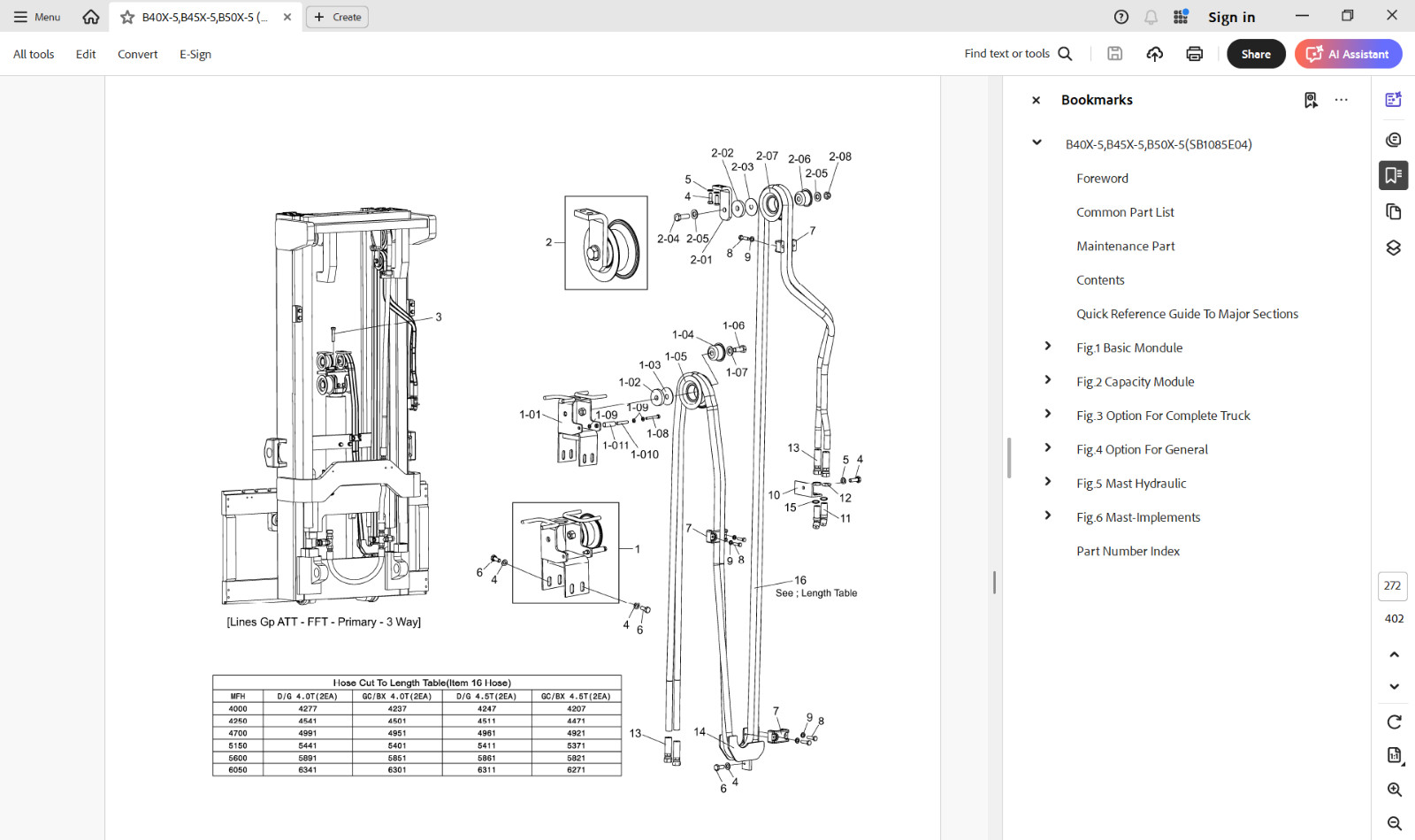Viewport: 1415px width, 840px height.
Task: Click Find text or tools search
Action: pyautogui.click(x=1019, y=54)
